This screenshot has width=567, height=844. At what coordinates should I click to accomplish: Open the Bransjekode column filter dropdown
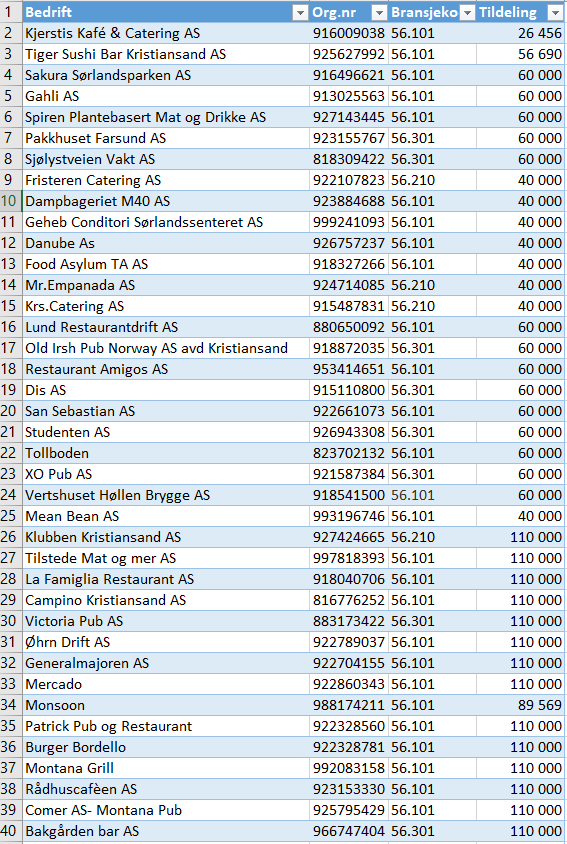tap(468, 12)
